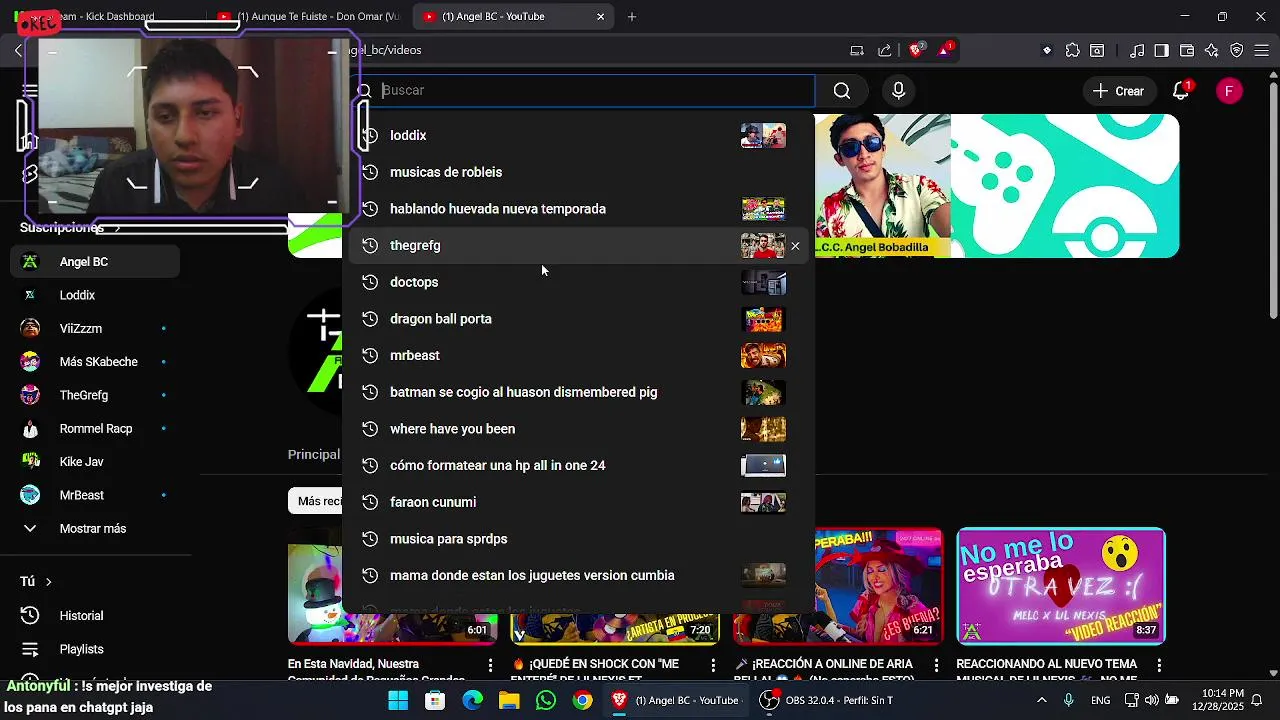1280x720 pixels.
Task: Open options menu for 'REACCIÓN A ONLINE' video
Action: click(x=937, y=665)
